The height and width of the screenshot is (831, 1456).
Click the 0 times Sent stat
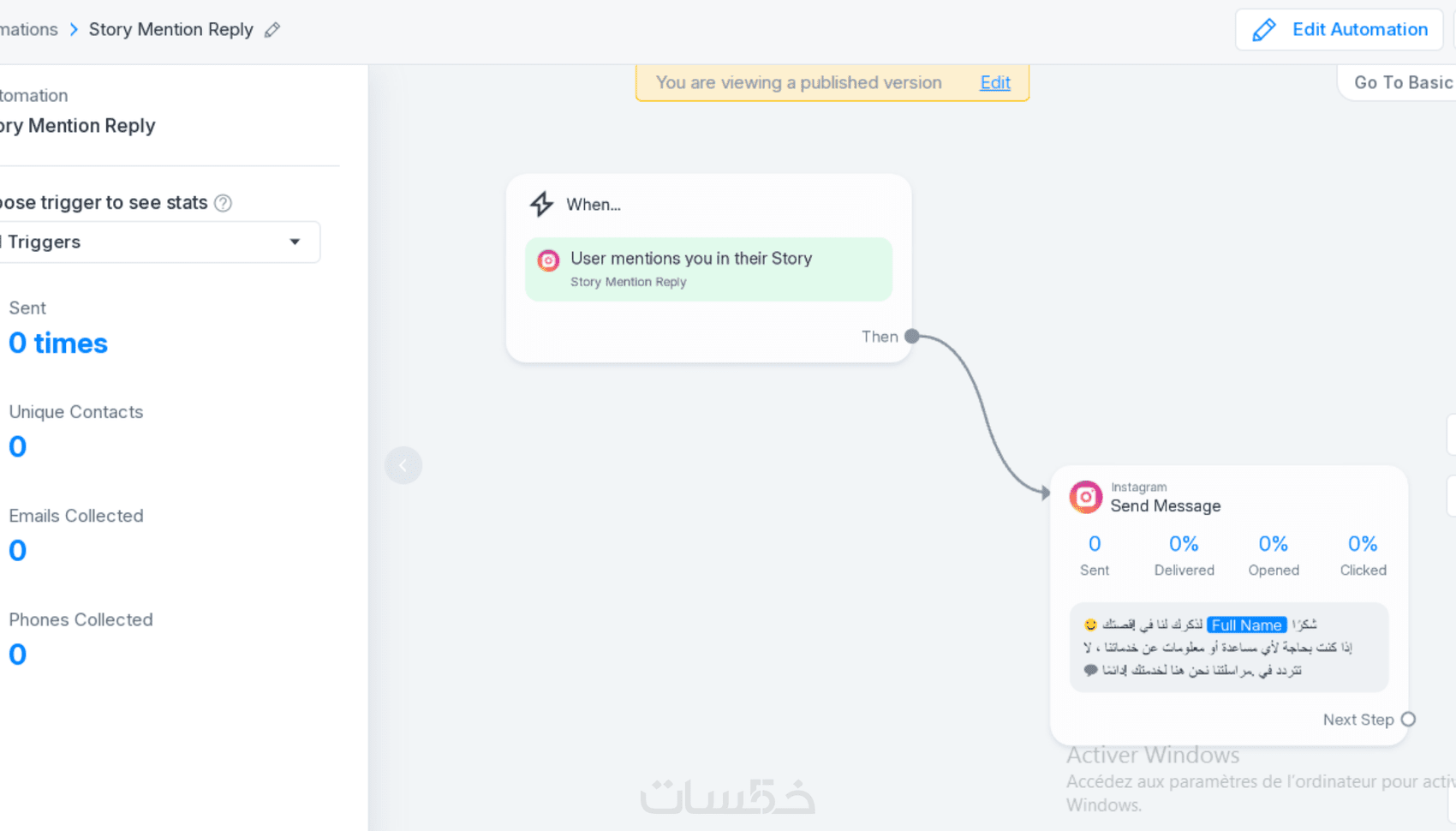[58, 344]
